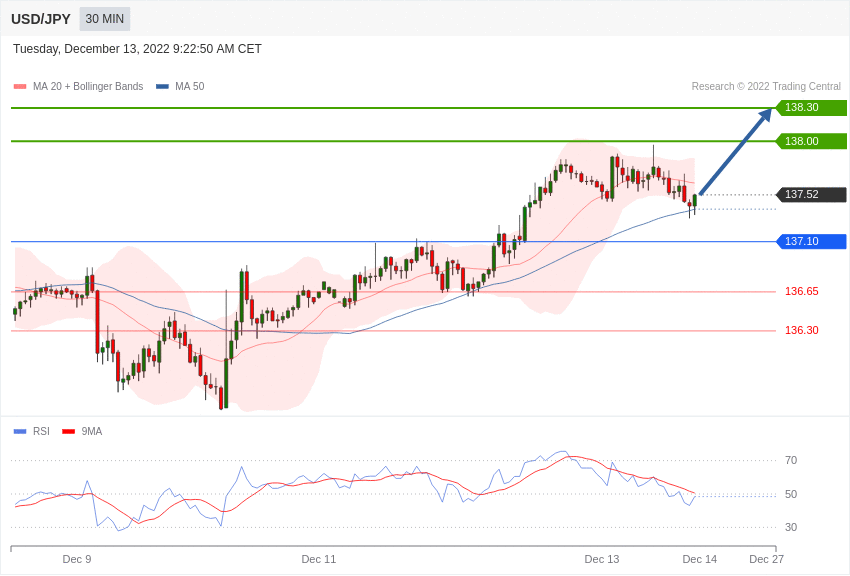Click the Dec 11 date axis label

coord(319,559)
